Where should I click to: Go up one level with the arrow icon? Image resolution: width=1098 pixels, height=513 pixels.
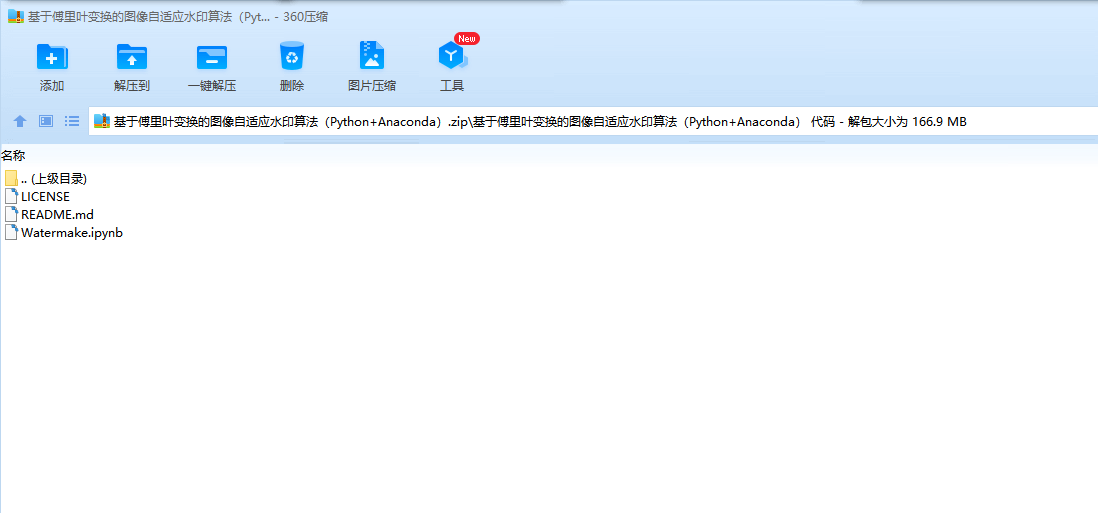(20, 121)
